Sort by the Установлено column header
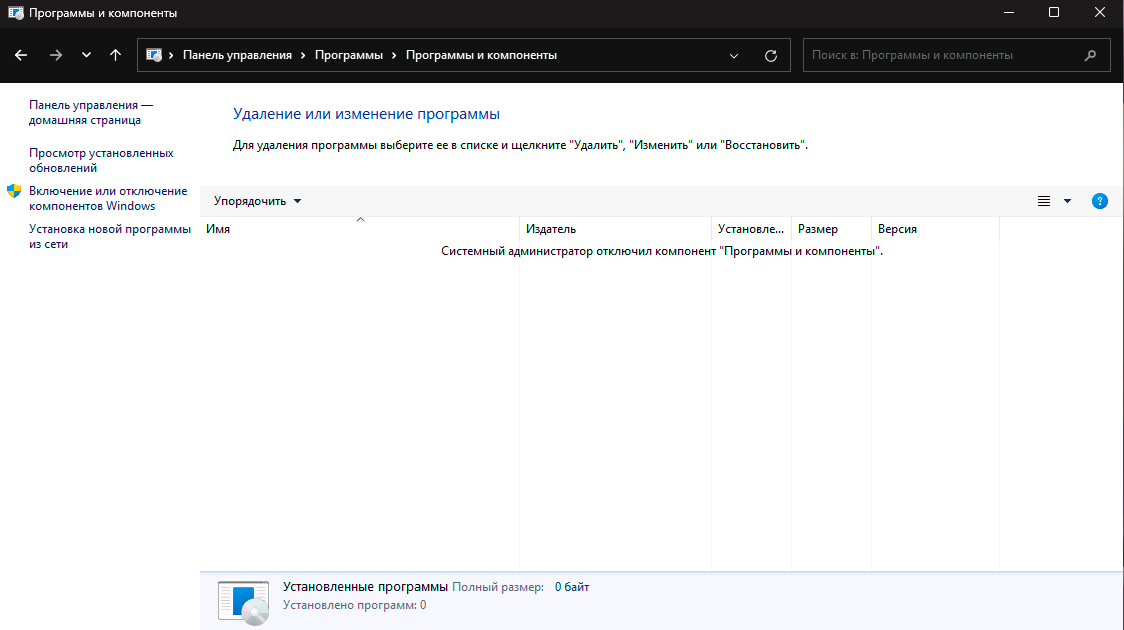Viewport: 1124px width, 630px height. pyautogui.click(x=751, y=229)
